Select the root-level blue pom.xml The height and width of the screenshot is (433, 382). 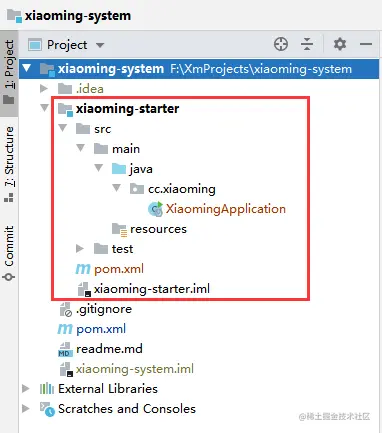tap(101, 329)
